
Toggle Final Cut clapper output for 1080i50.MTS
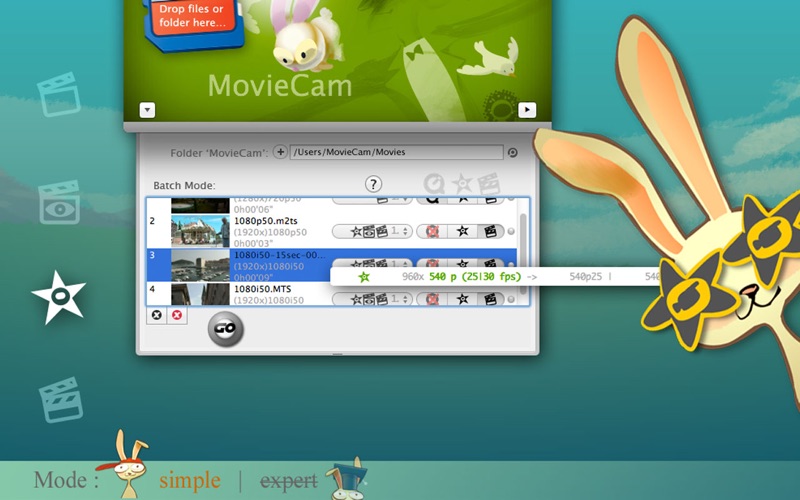coord(490,299)
